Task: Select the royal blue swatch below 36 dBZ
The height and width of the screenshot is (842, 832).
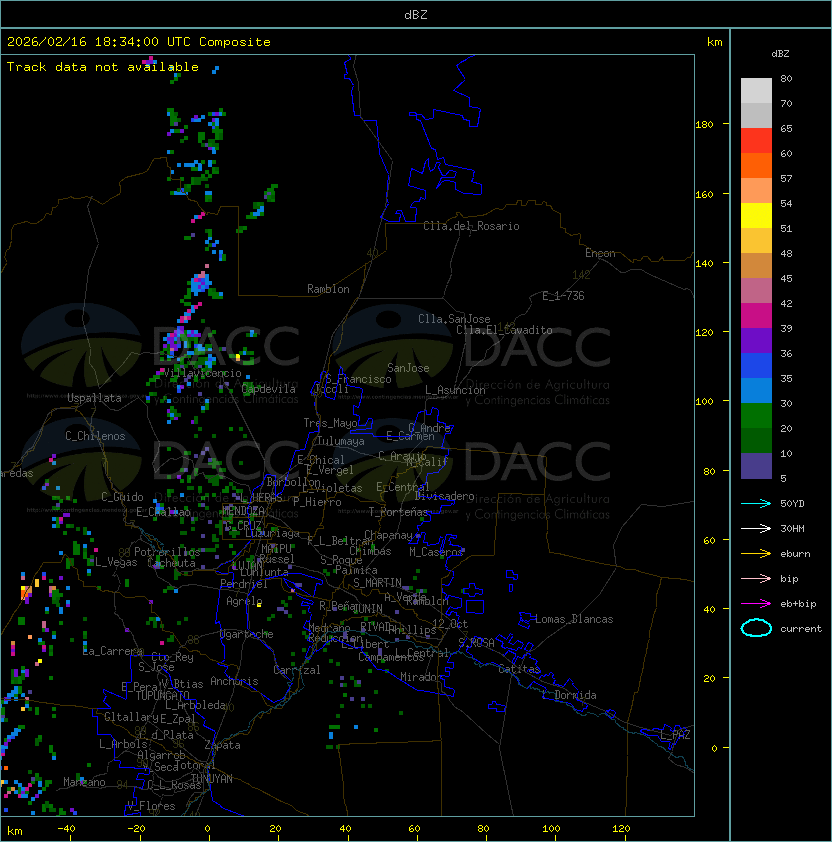Action: 756,366
